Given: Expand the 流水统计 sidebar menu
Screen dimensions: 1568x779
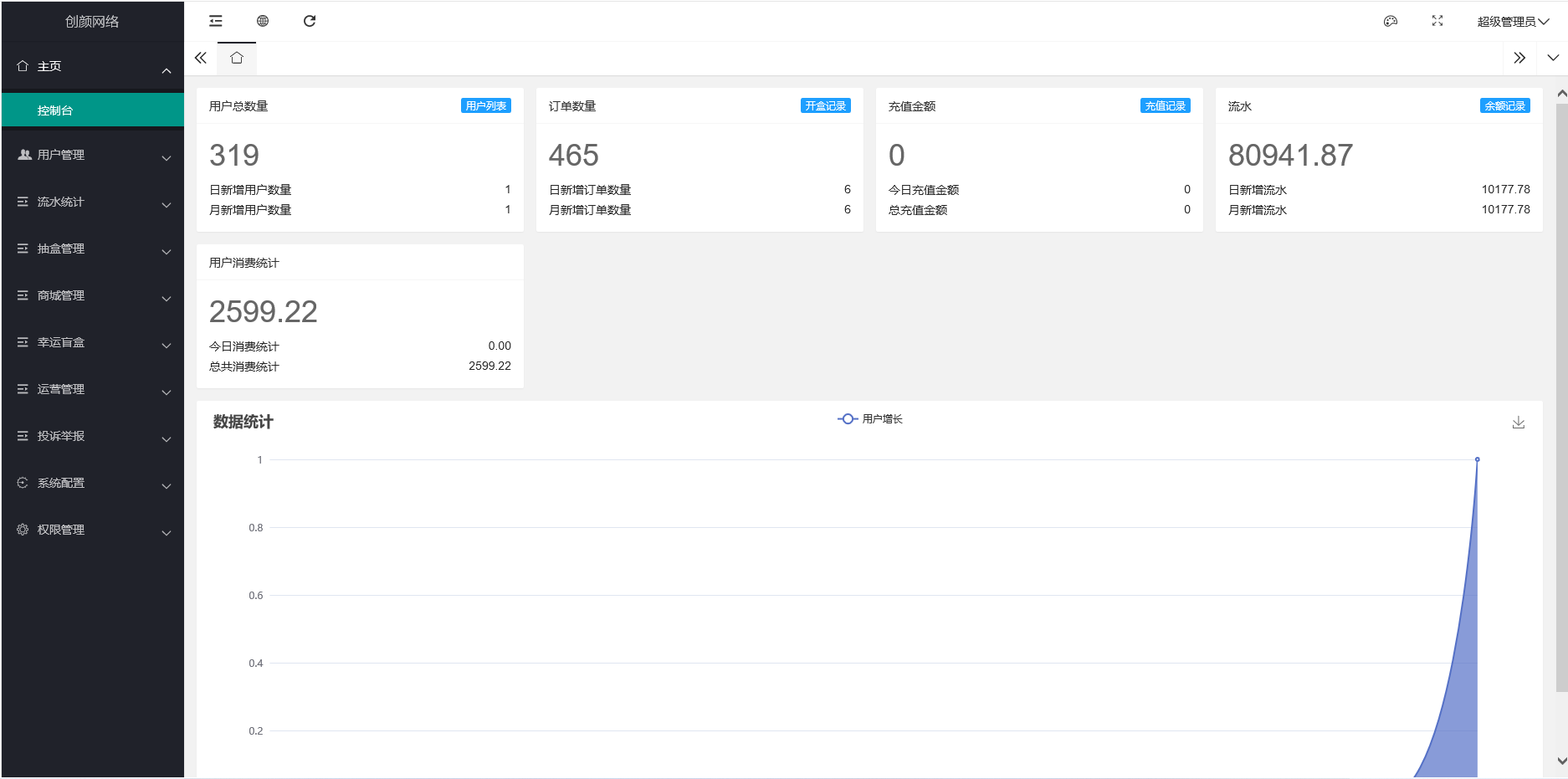Looking at the screenshot, I should [x=92, y=202].
